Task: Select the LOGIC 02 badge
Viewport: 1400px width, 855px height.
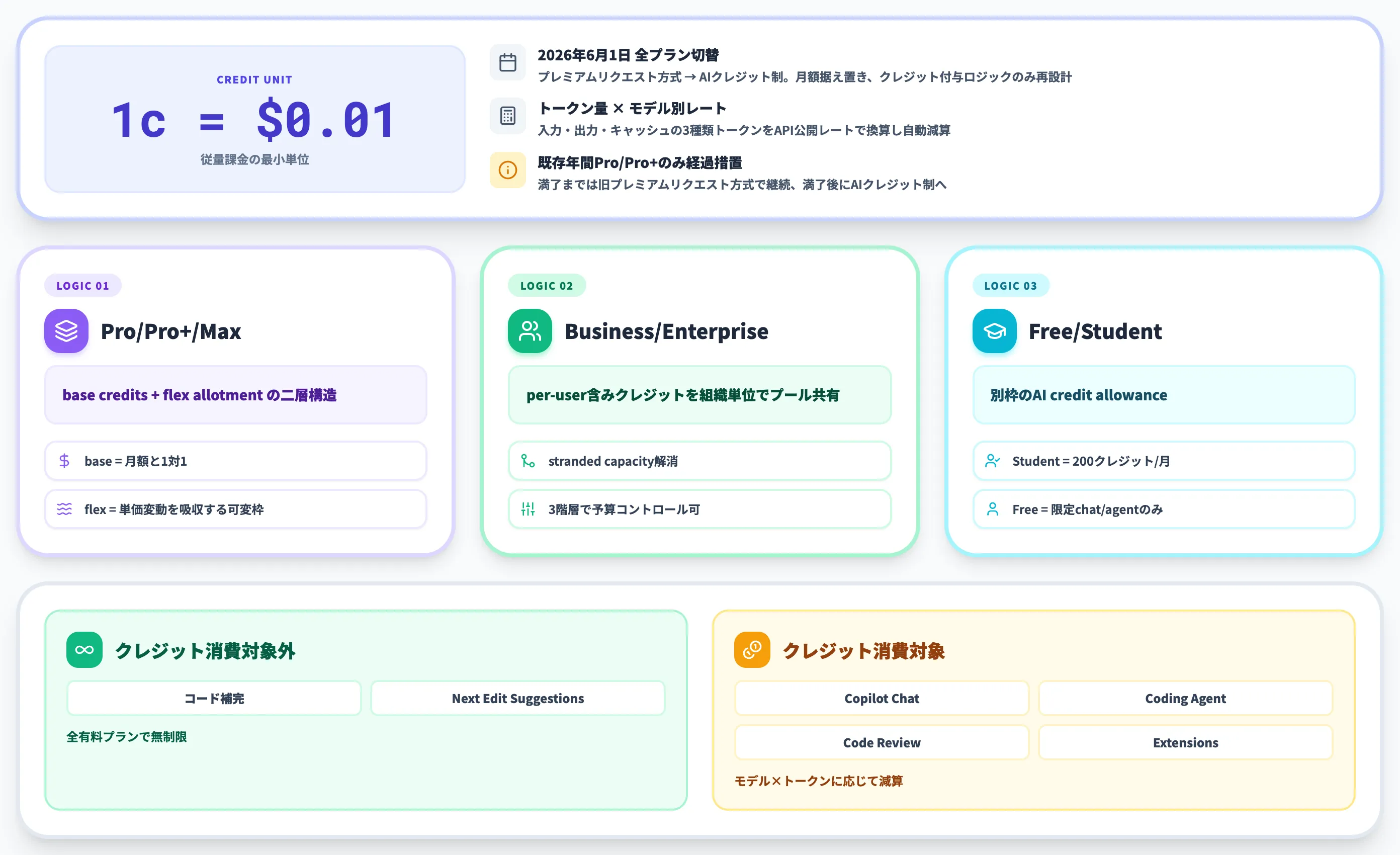Action: click(547, 286)
